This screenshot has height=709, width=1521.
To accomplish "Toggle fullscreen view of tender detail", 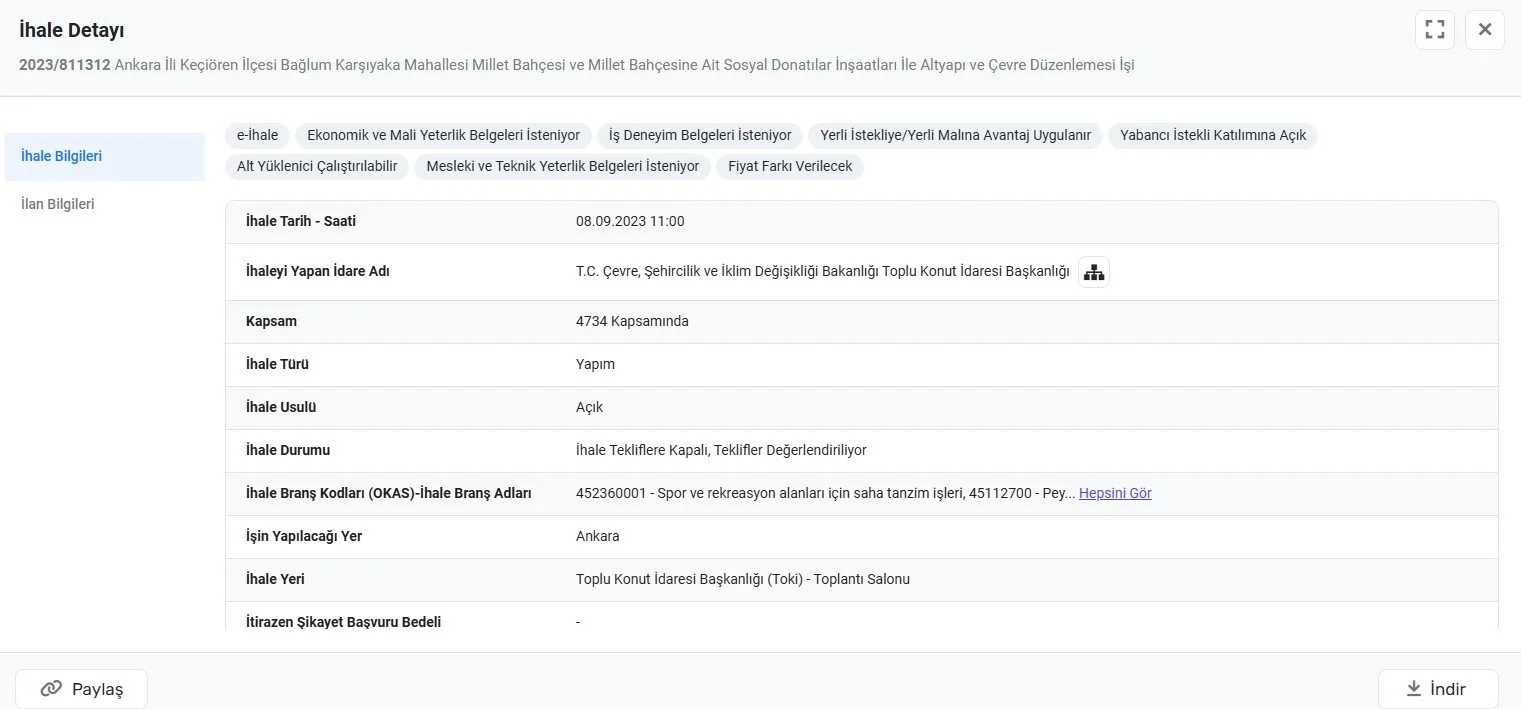I will [x=1434, y=29].
